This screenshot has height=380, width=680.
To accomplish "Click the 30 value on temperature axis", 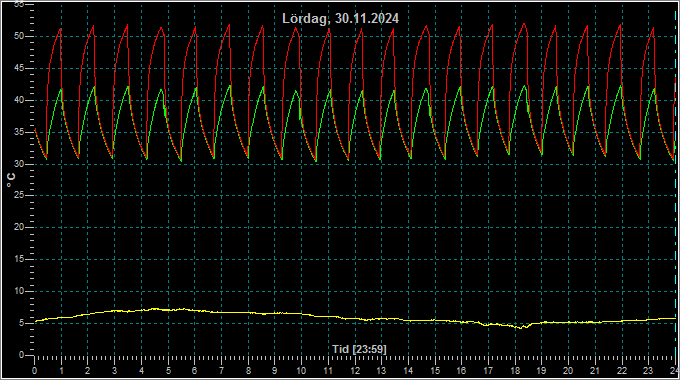I will point(19,164).
